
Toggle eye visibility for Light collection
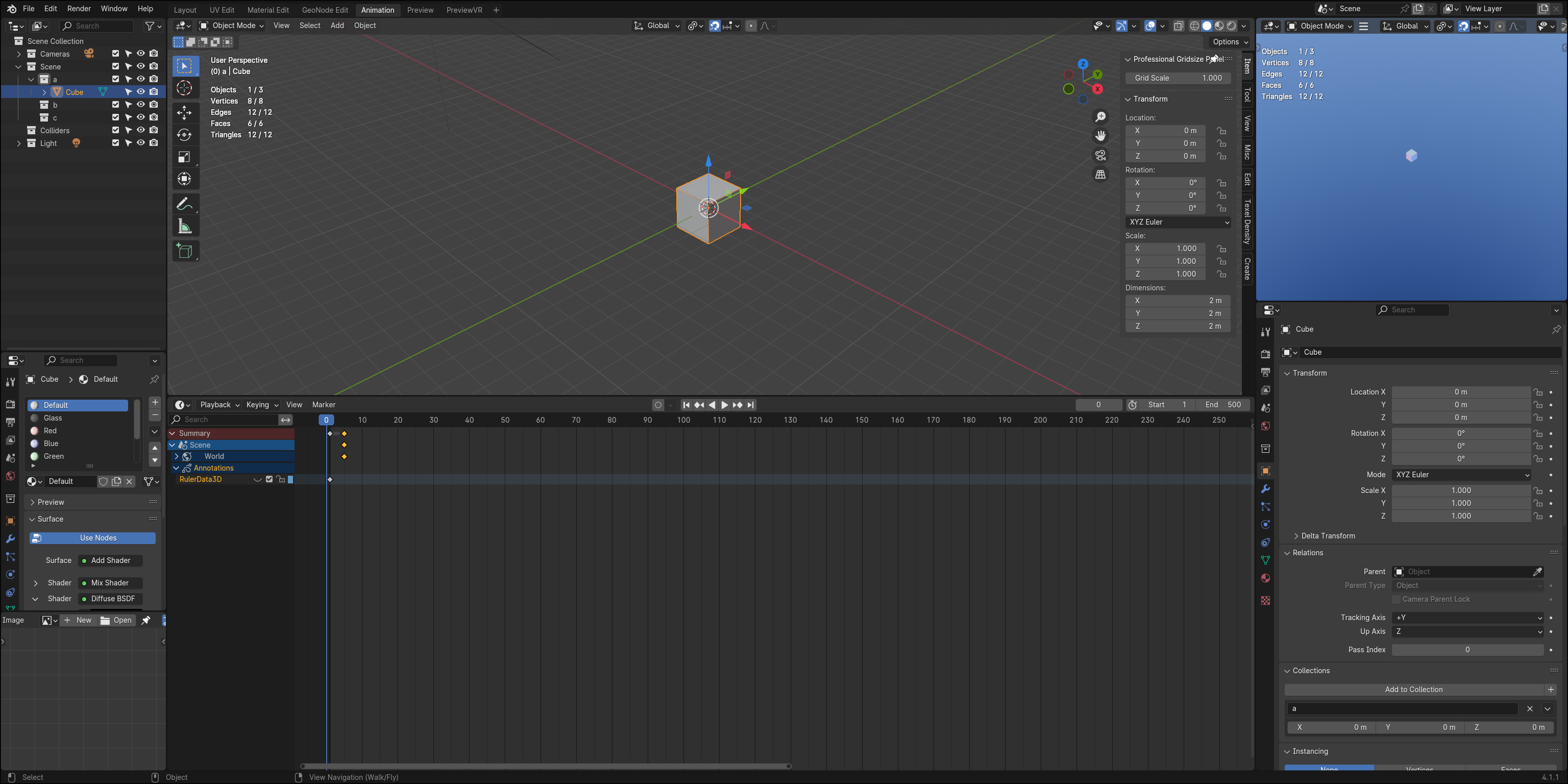pyautogui.click(x=140, y=143)
